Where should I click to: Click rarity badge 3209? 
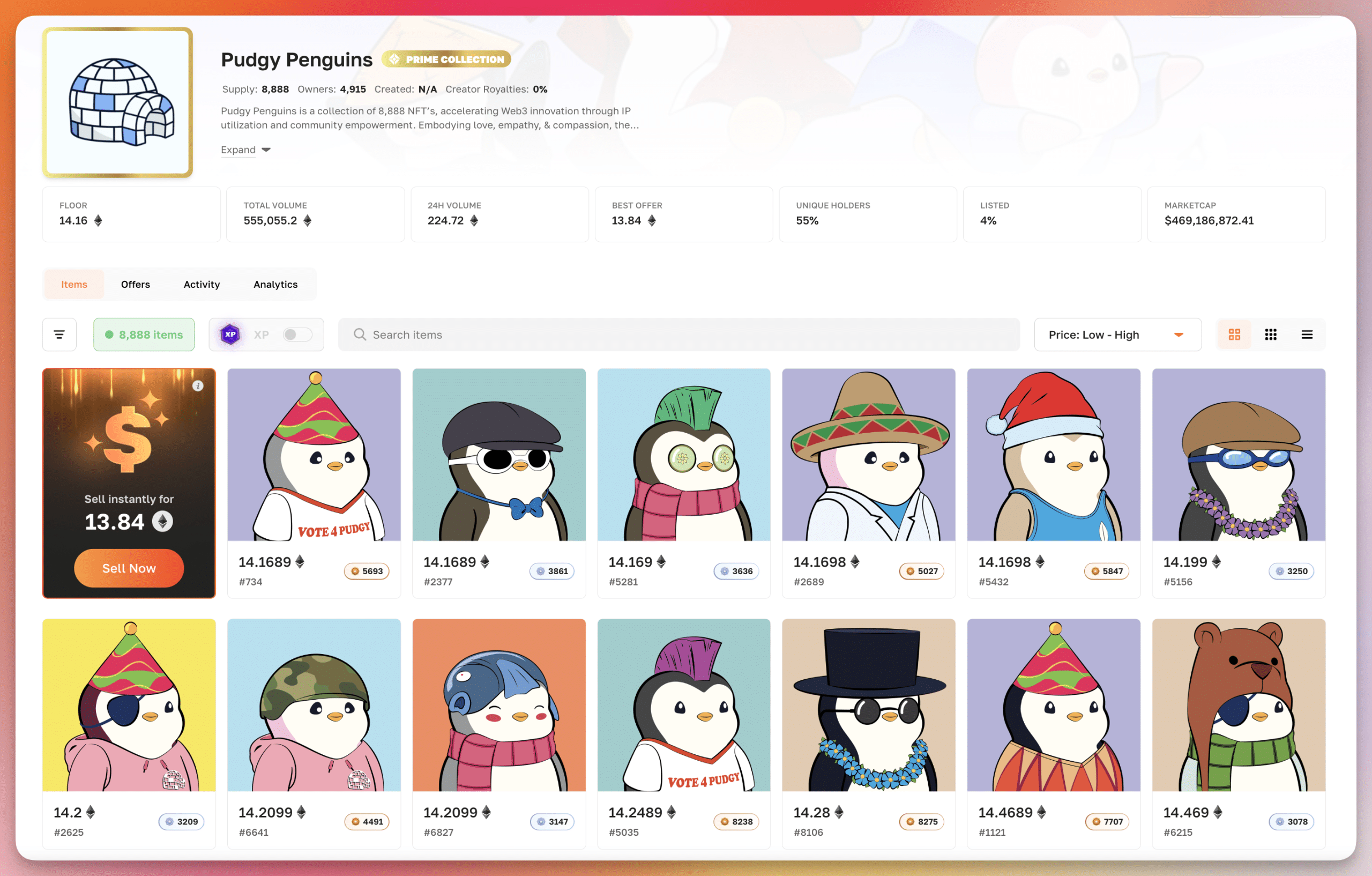click(x=182, y=822)
